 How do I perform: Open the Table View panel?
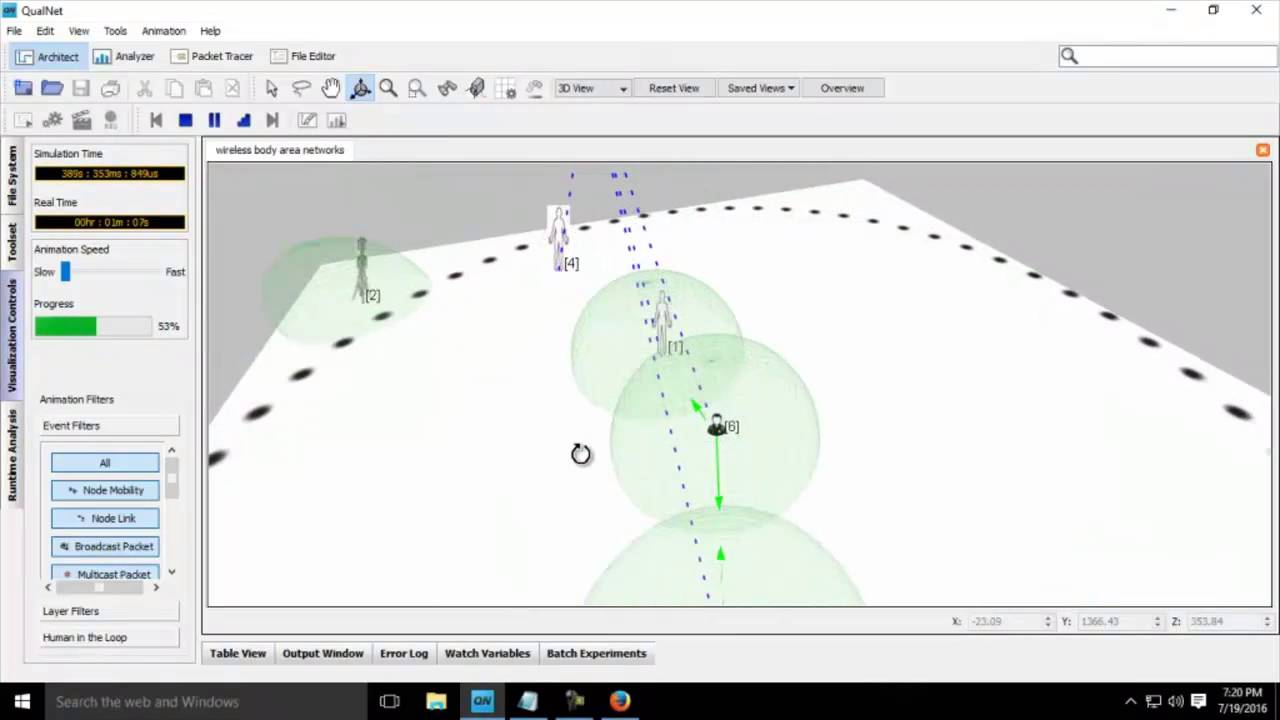point(238,653)
